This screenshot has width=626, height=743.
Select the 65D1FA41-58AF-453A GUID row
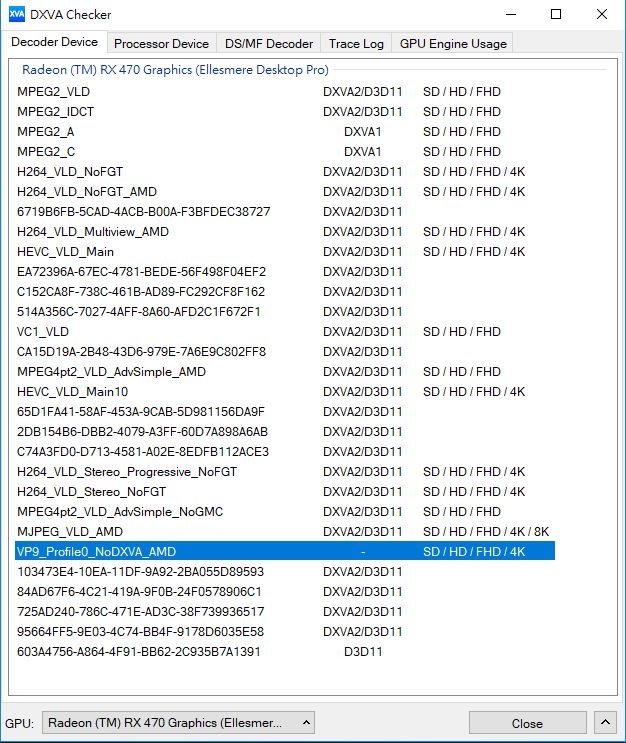[x=285, y=412]
